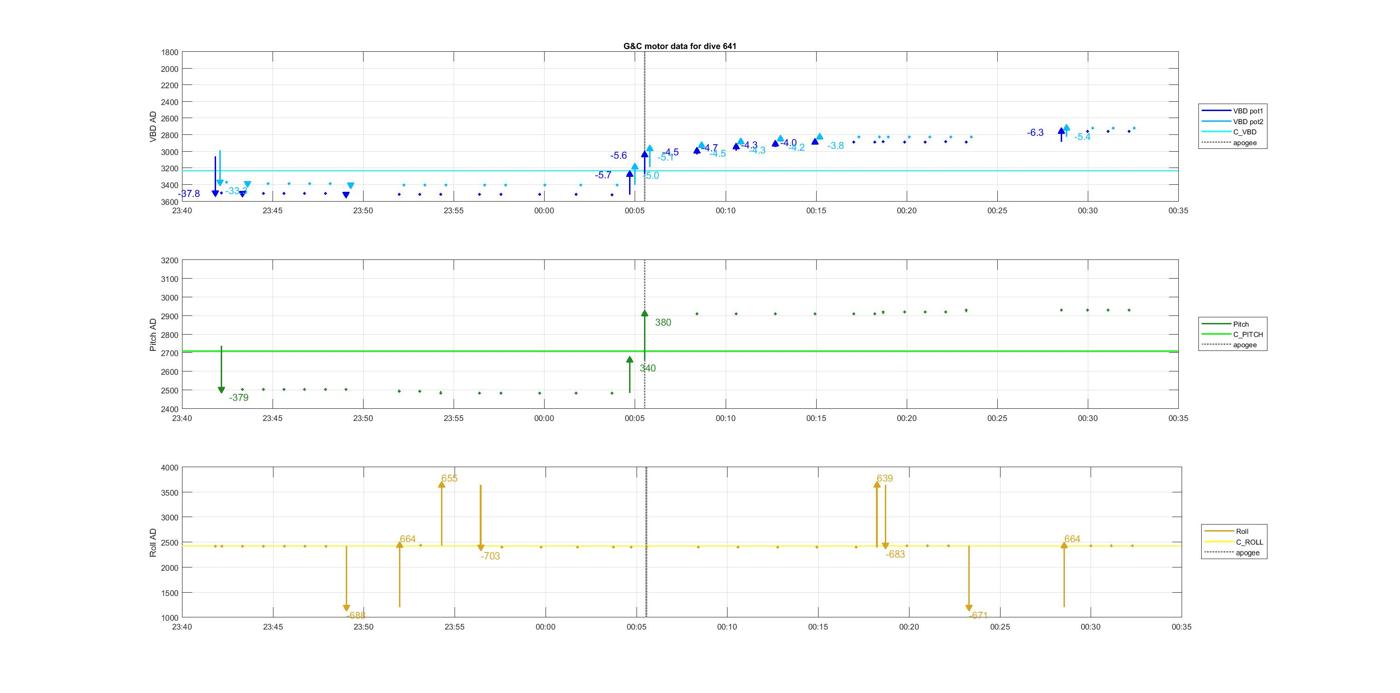Click the '4000' roll y-axis tick label
This screenshot has width=1400, height=693.
(170, 468)
